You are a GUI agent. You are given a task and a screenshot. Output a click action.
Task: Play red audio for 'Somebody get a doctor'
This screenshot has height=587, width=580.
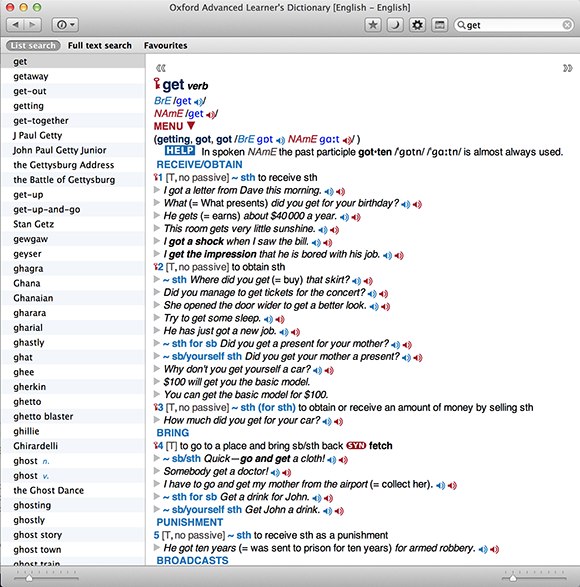286,472
